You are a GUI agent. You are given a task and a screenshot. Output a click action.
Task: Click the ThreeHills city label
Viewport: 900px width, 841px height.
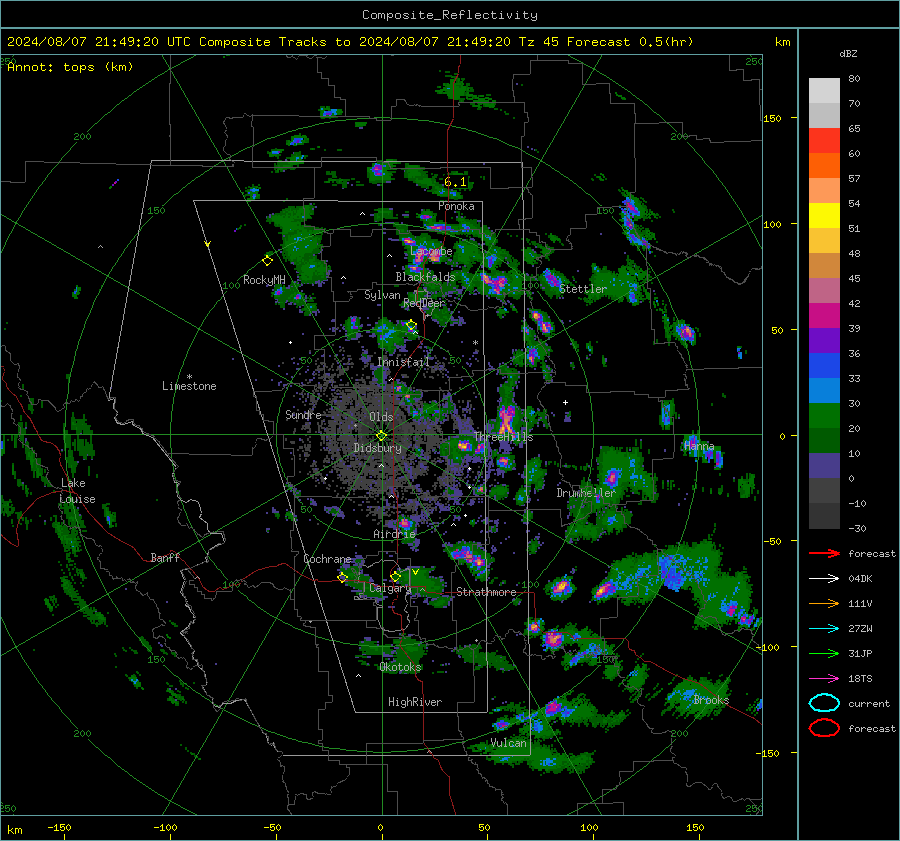(x=503, y=437)
